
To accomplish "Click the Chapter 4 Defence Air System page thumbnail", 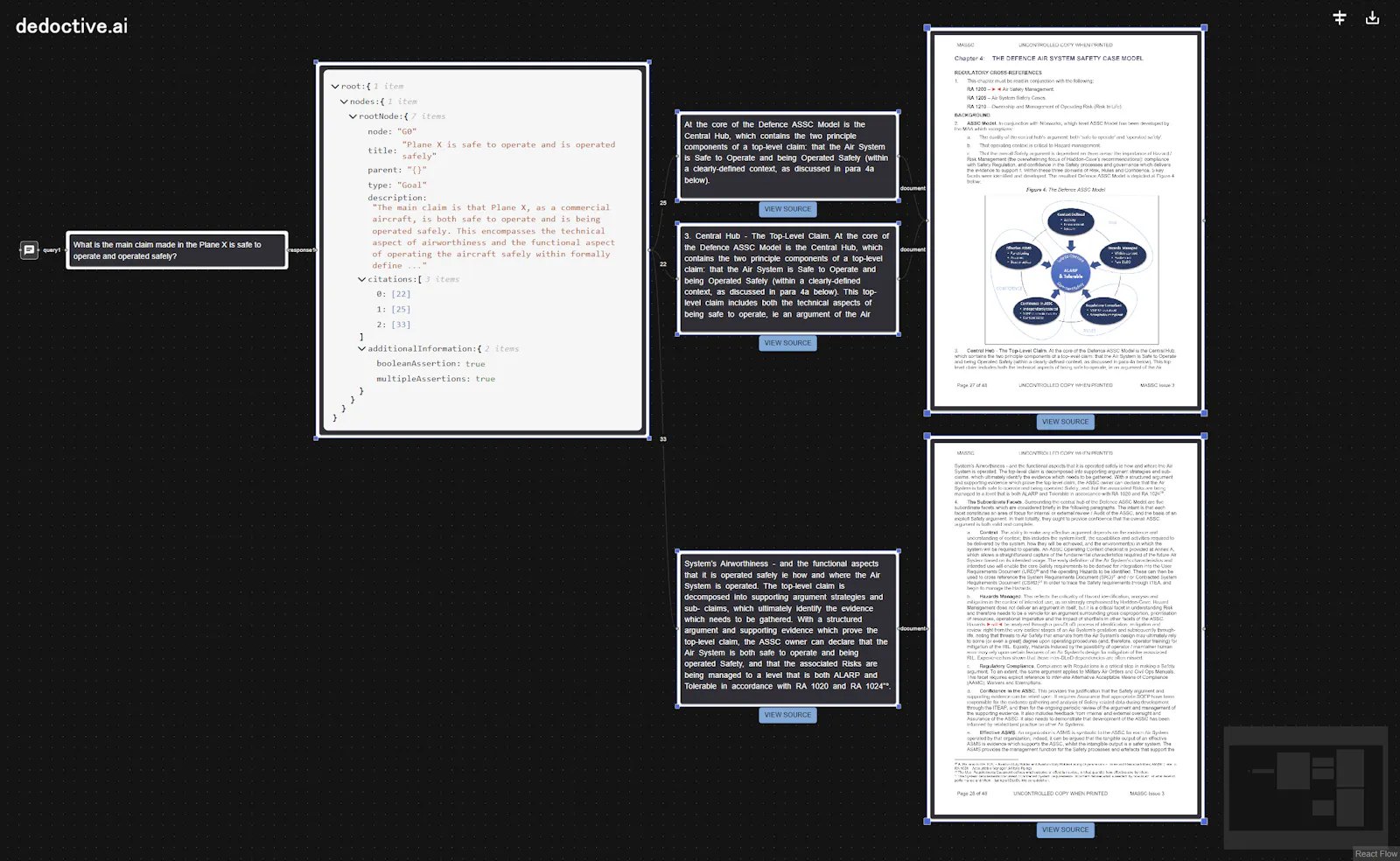I will (1066, 220).
